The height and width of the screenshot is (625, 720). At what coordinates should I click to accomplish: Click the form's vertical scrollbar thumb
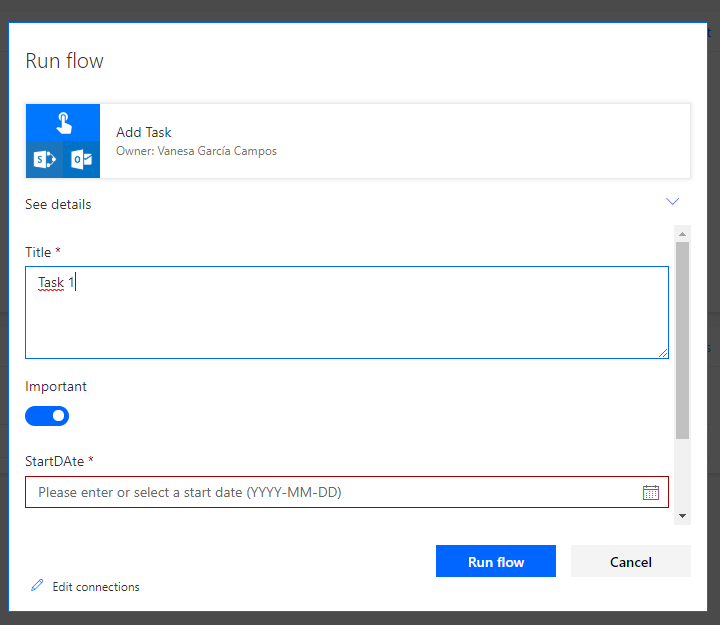point(682,340)
